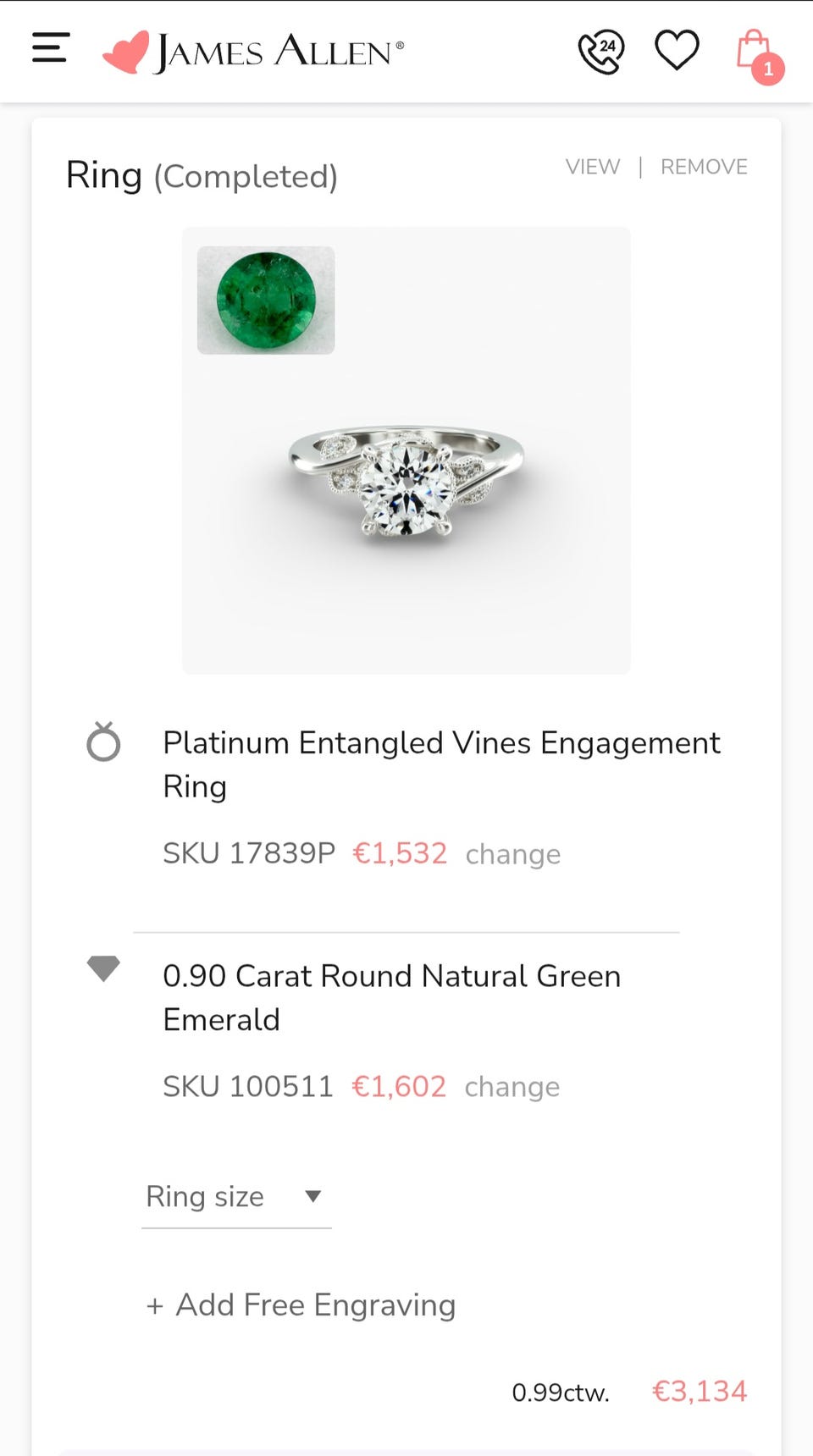Click the gemstone diamond icon
Viewport: 813px width, 1456px height.
(x=103, y=968)
